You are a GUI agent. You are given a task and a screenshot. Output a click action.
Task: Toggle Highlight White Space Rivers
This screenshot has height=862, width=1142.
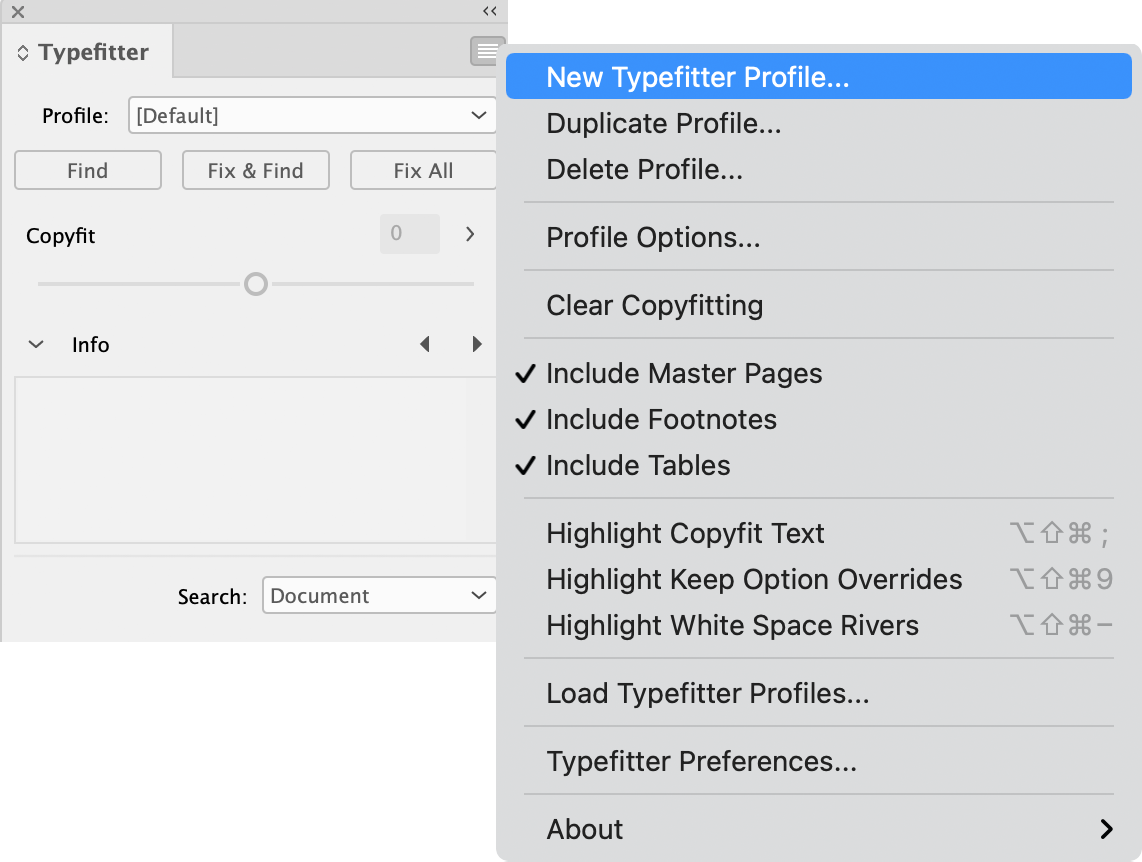(x=819, y=625)
